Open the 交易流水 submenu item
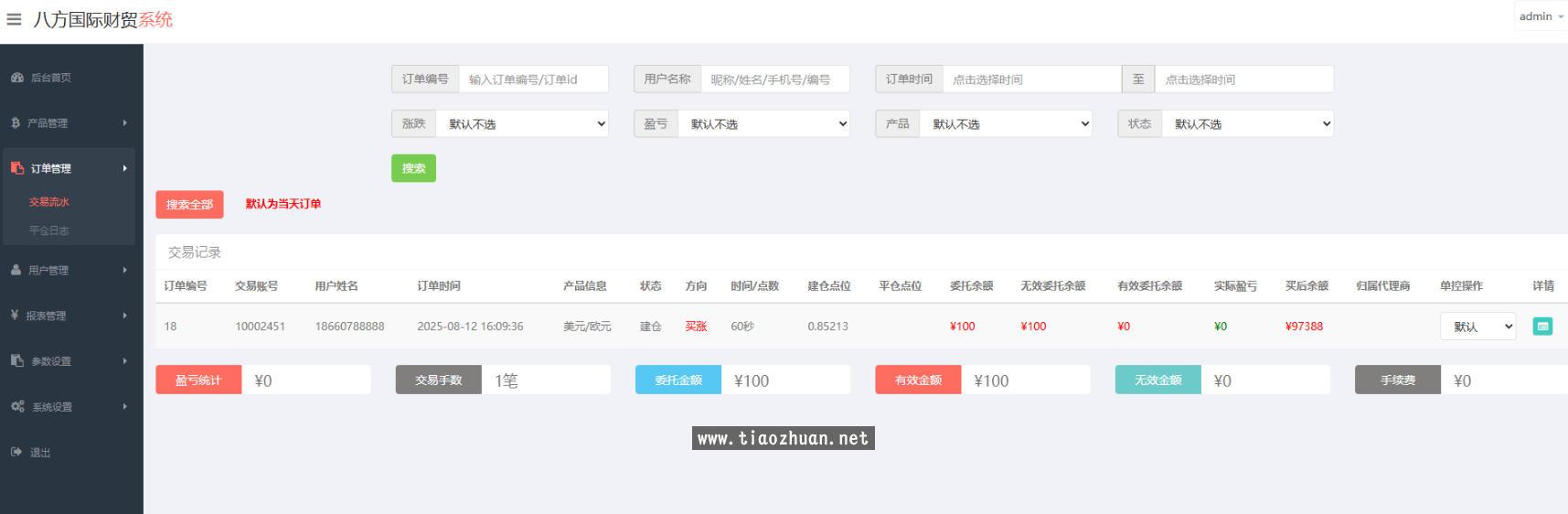Screen dimensions: 1568x514 (x=49, y=202)
